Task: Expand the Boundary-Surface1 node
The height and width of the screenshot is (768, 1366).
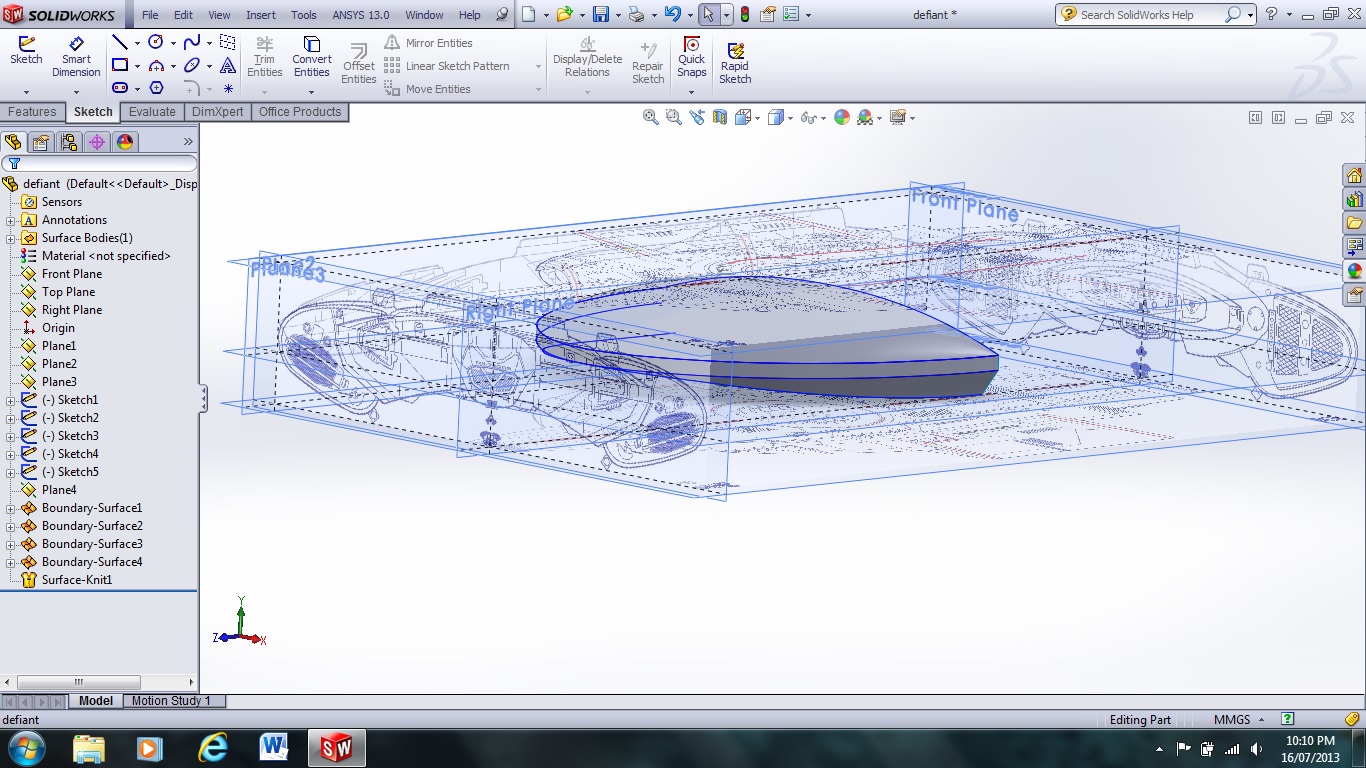Action: [x=11, y=508]
